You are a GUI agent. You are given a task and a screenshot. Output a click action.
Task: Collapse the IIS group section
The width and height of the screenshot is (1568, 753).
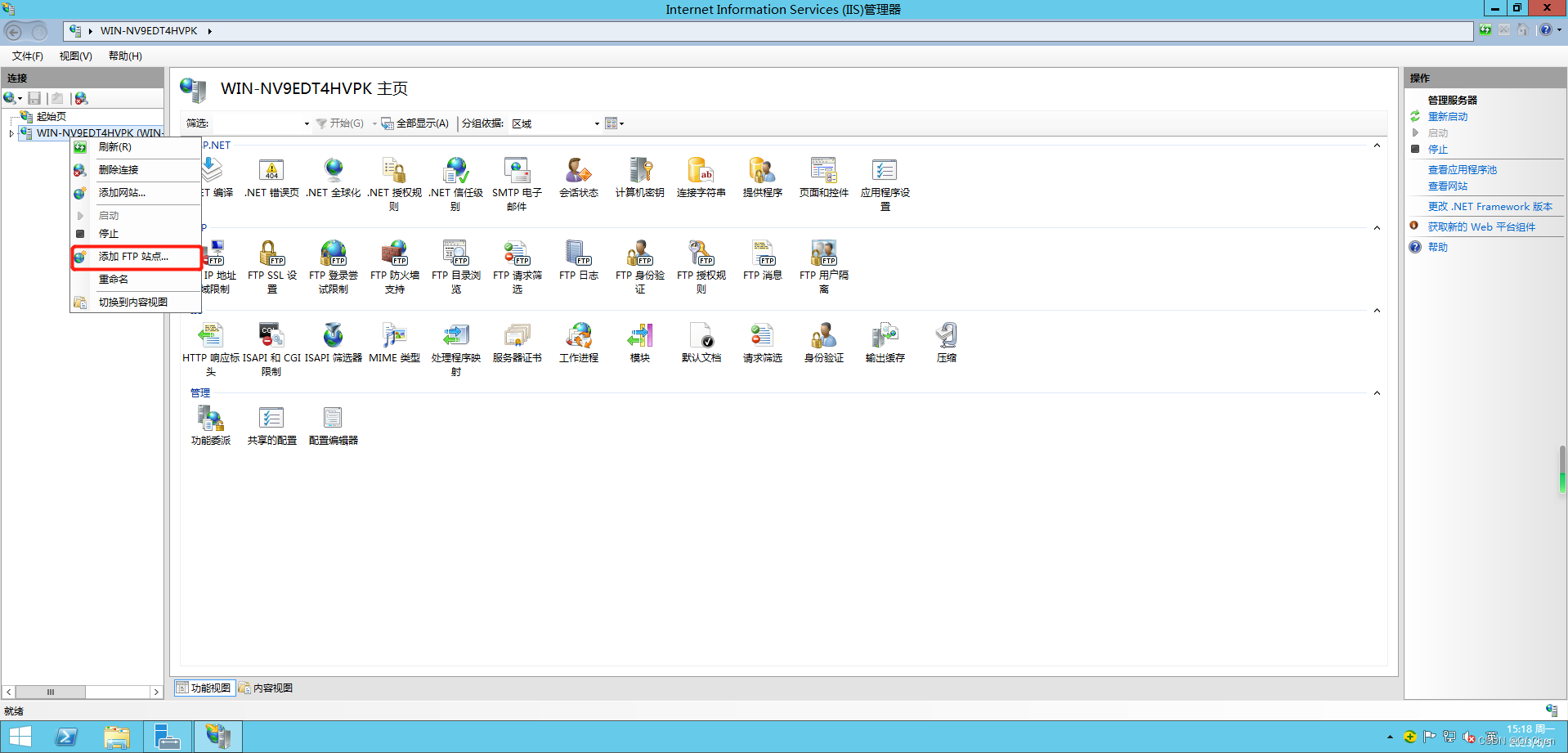pyautogui.click(x=1377, y=311)
